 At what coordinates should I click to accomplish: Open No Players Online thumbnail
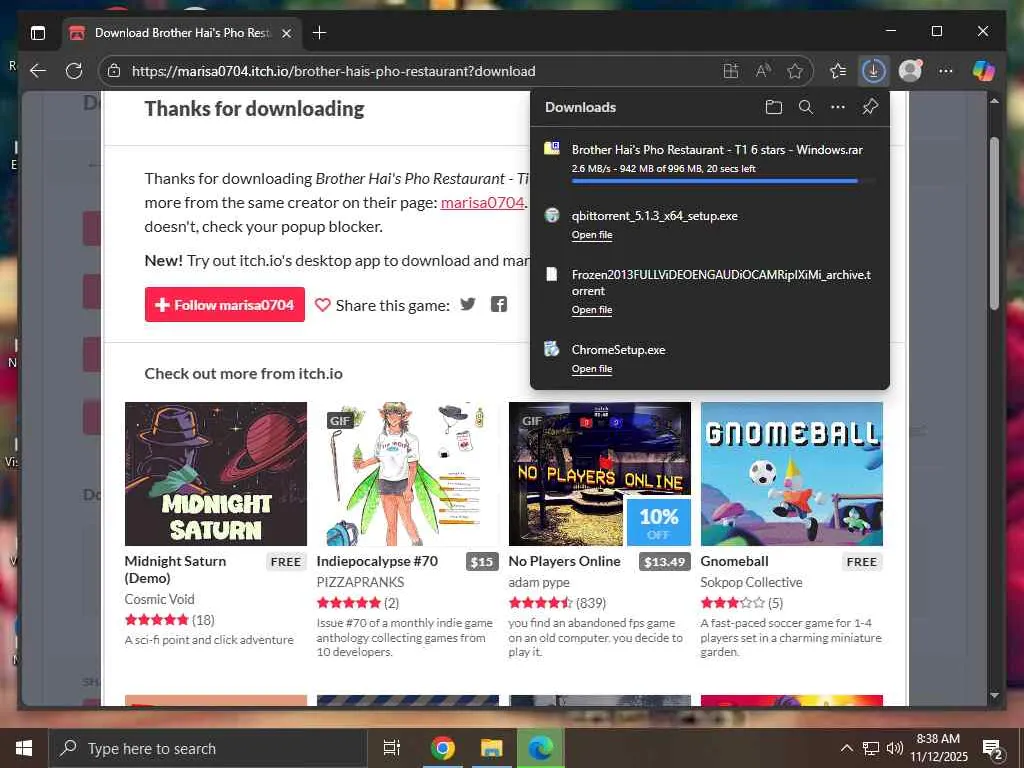(x=600, y=473)
